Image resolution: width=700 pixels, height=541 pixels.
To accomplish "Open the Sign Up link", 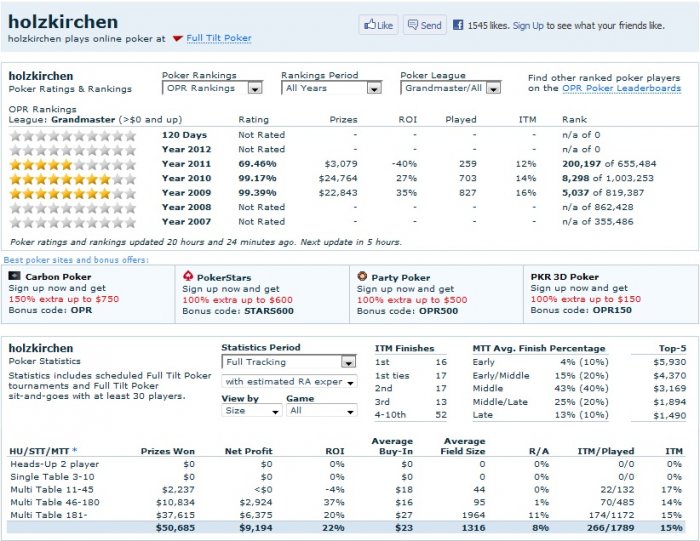I will [x=528, y=25].
